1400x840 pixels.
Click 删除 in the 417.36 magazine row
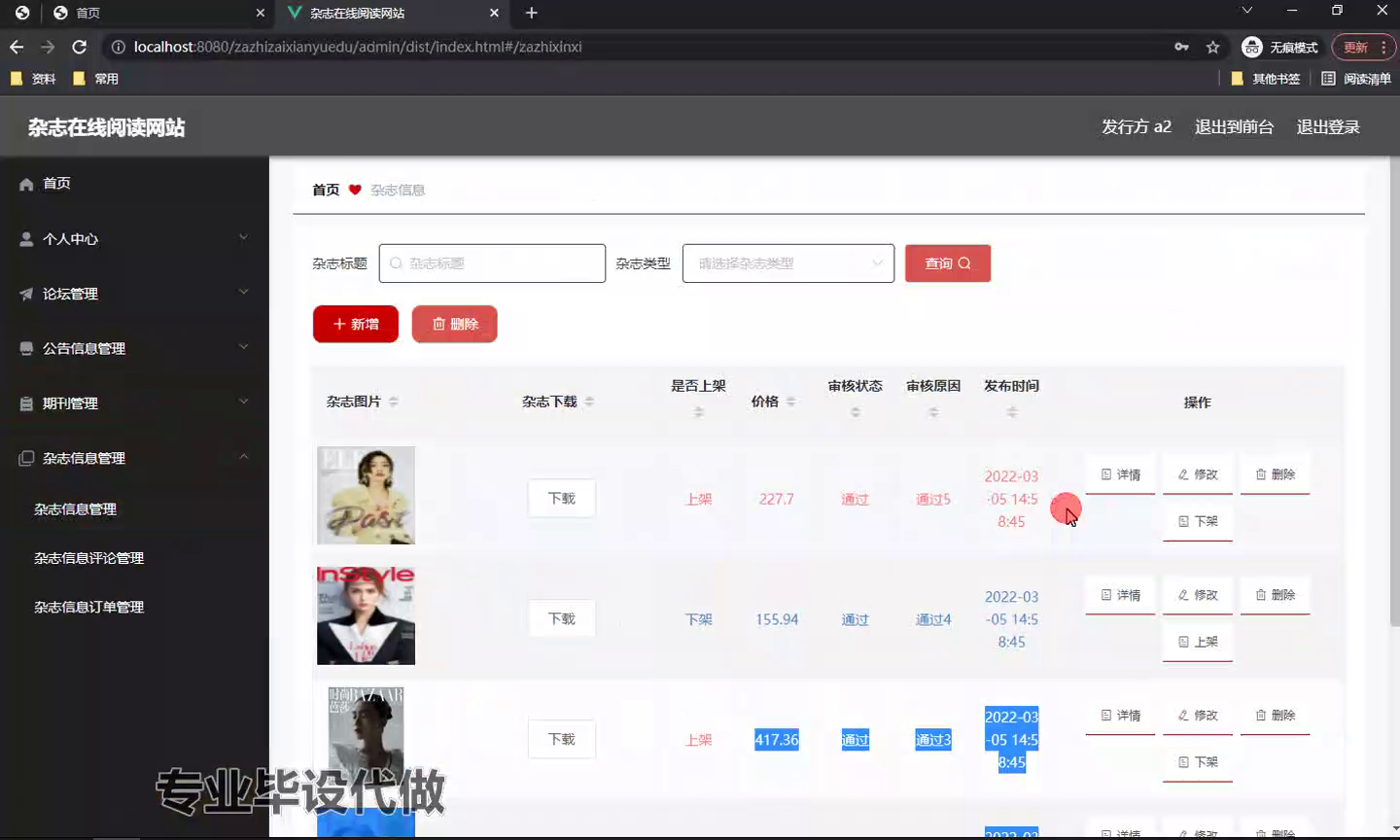pyautogui.click(x=1276, y=716)
